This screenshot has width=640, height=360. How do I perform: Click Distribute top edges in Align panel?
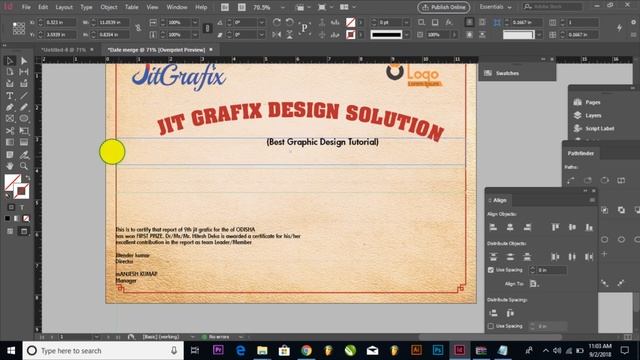[x=493, y=257]
